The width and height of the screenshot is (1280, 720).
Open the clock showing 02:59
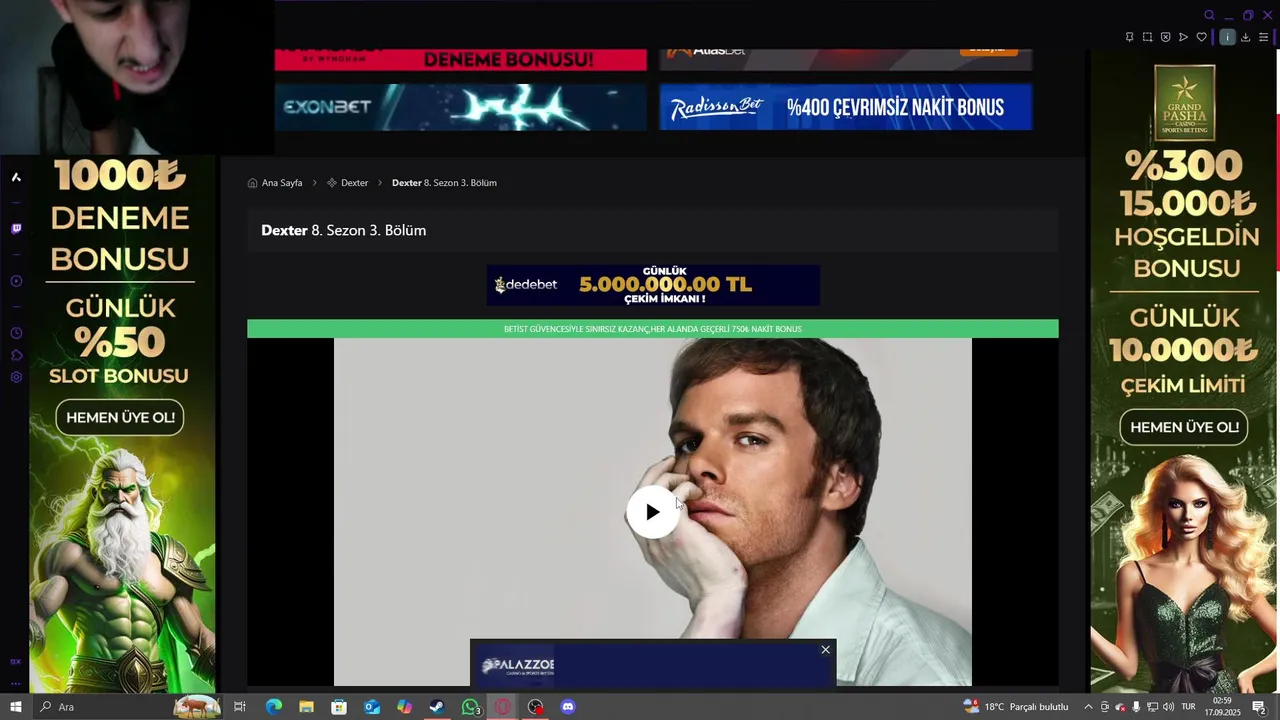1222,707
